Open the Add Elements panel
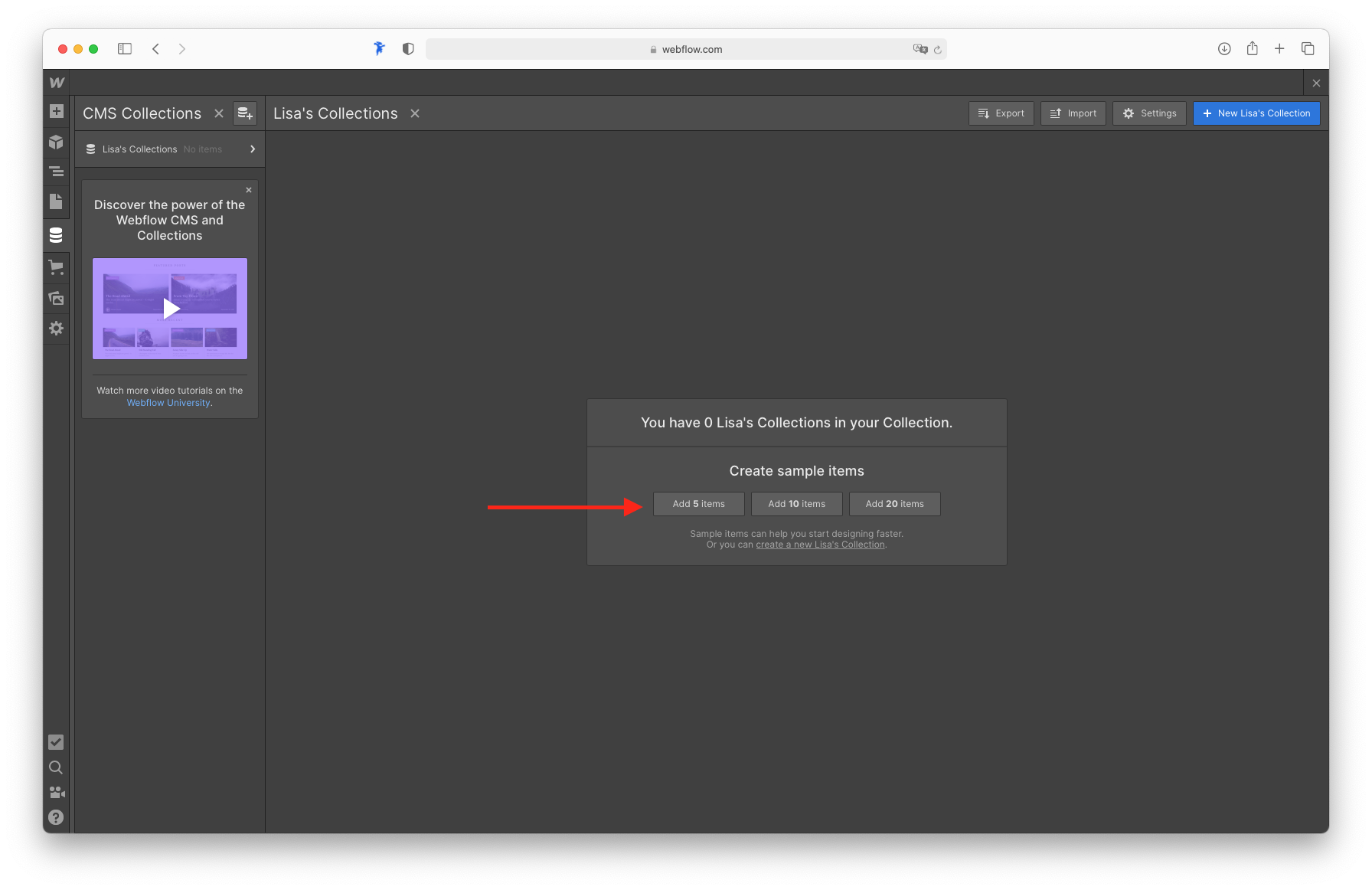Screen dimensions: 1372x890 pos(56,111)
